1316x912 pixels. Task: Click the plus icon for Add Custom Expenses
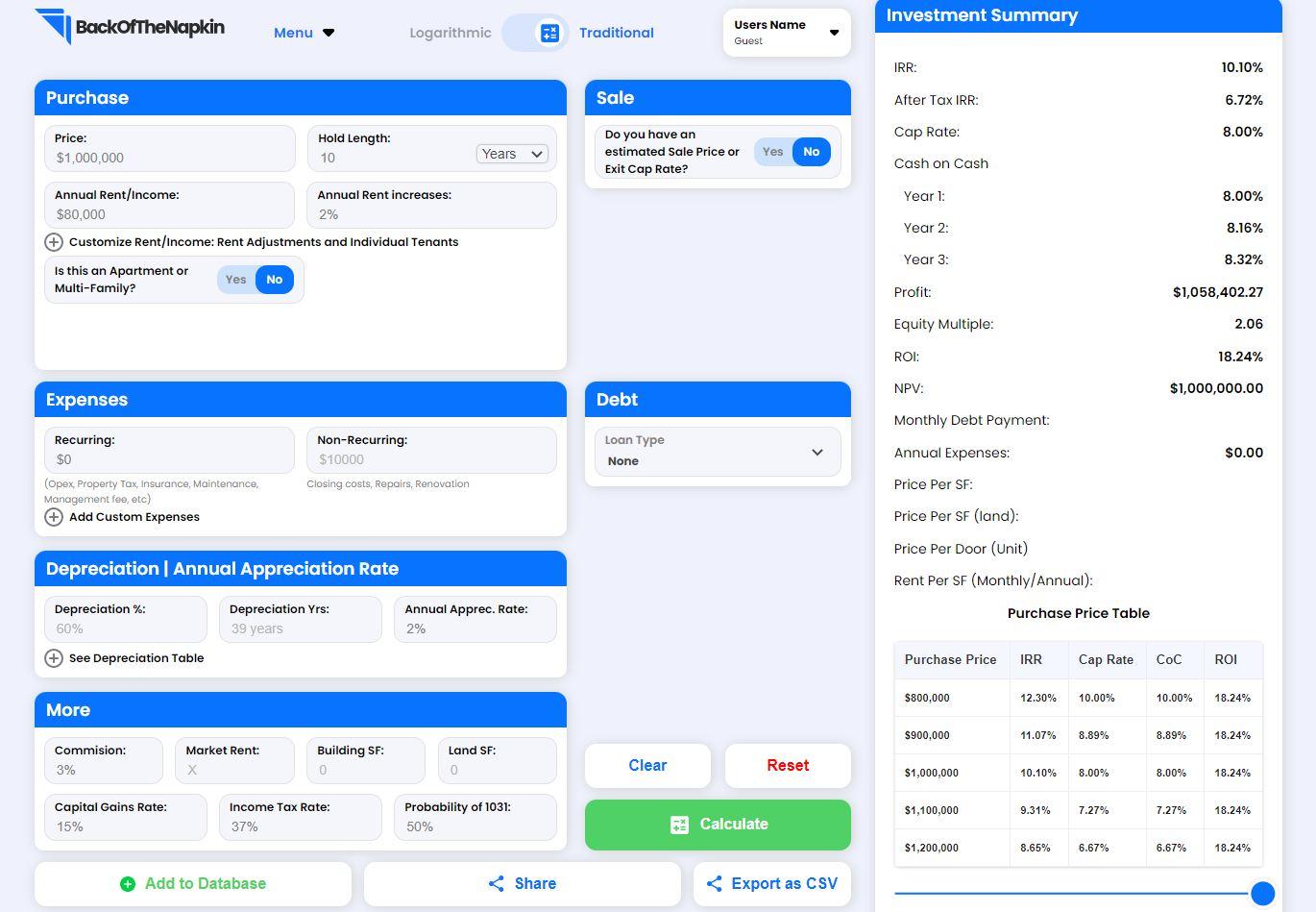[x=54, y=517]
